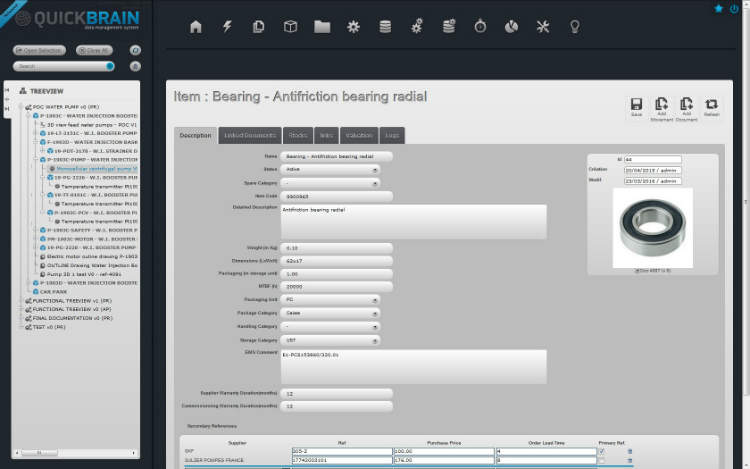Expand the FINAL DOCUMENTATION v0 (PR) node
The width and height of the screenshot is (750, 469).
tap(21, 318)
